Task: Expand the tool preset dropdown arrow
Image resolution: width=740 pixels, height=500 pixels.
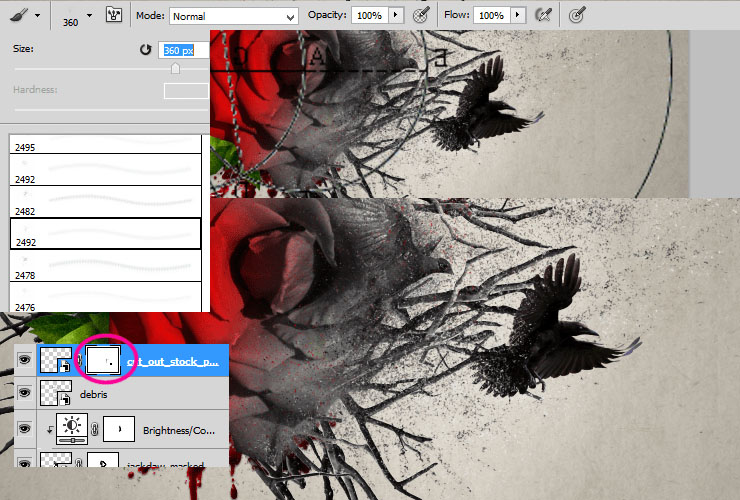Action: click(x=37, y=16)
